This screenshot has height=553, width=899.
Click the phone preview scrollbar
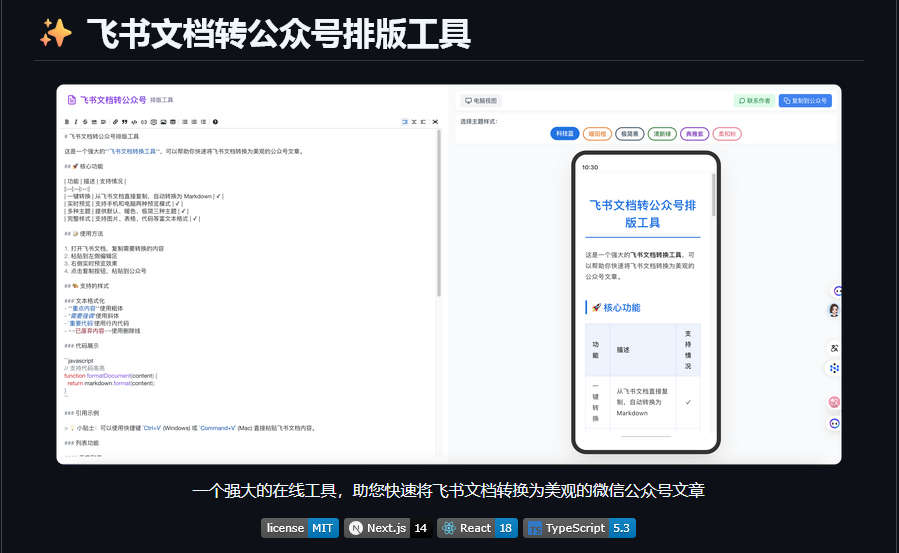pos(714,195)
